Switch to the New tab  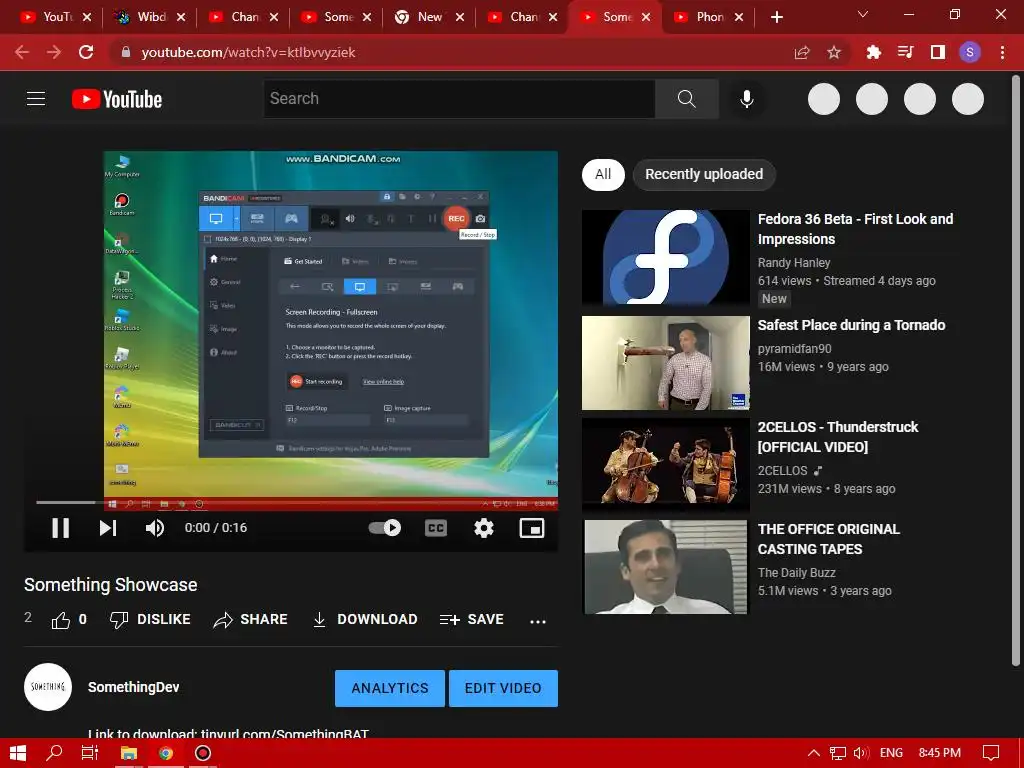coord(429,18)
